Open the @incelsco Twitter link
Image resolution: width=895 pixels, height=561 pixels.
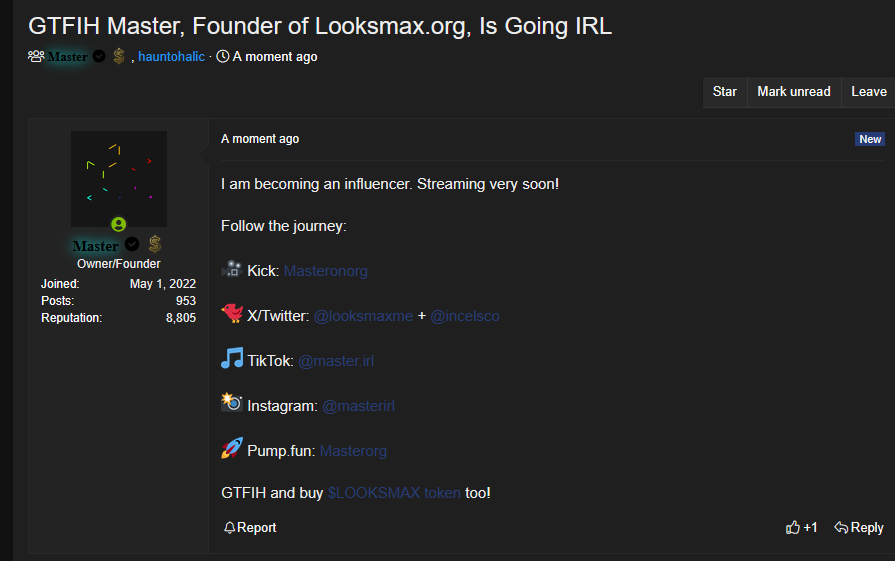(465, 316)
